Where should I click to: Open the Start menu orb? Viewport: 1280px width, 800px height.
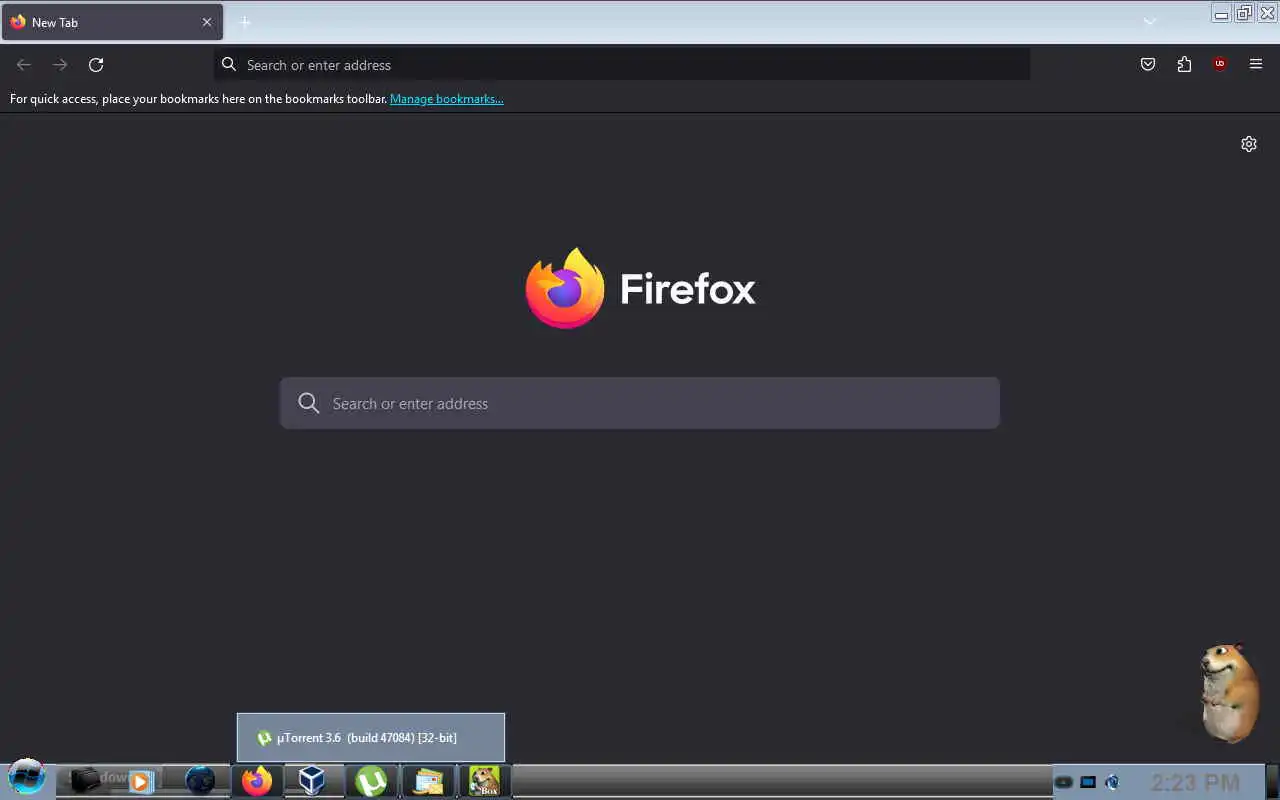pyautogui.click(x=27, y=779)
